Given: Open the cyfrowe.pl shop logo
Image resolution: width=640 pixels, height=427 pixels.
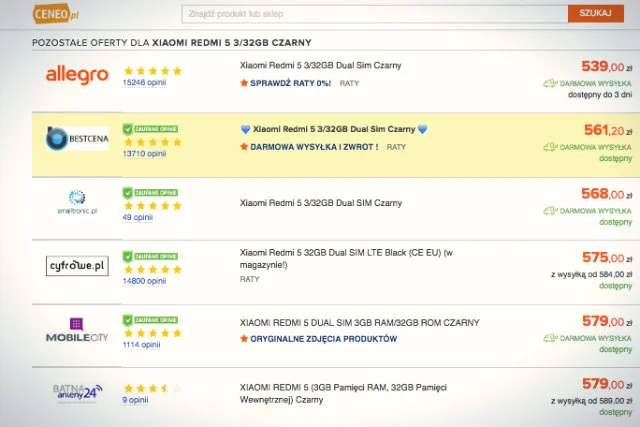Looking at the screenshot, I should 77,266.
